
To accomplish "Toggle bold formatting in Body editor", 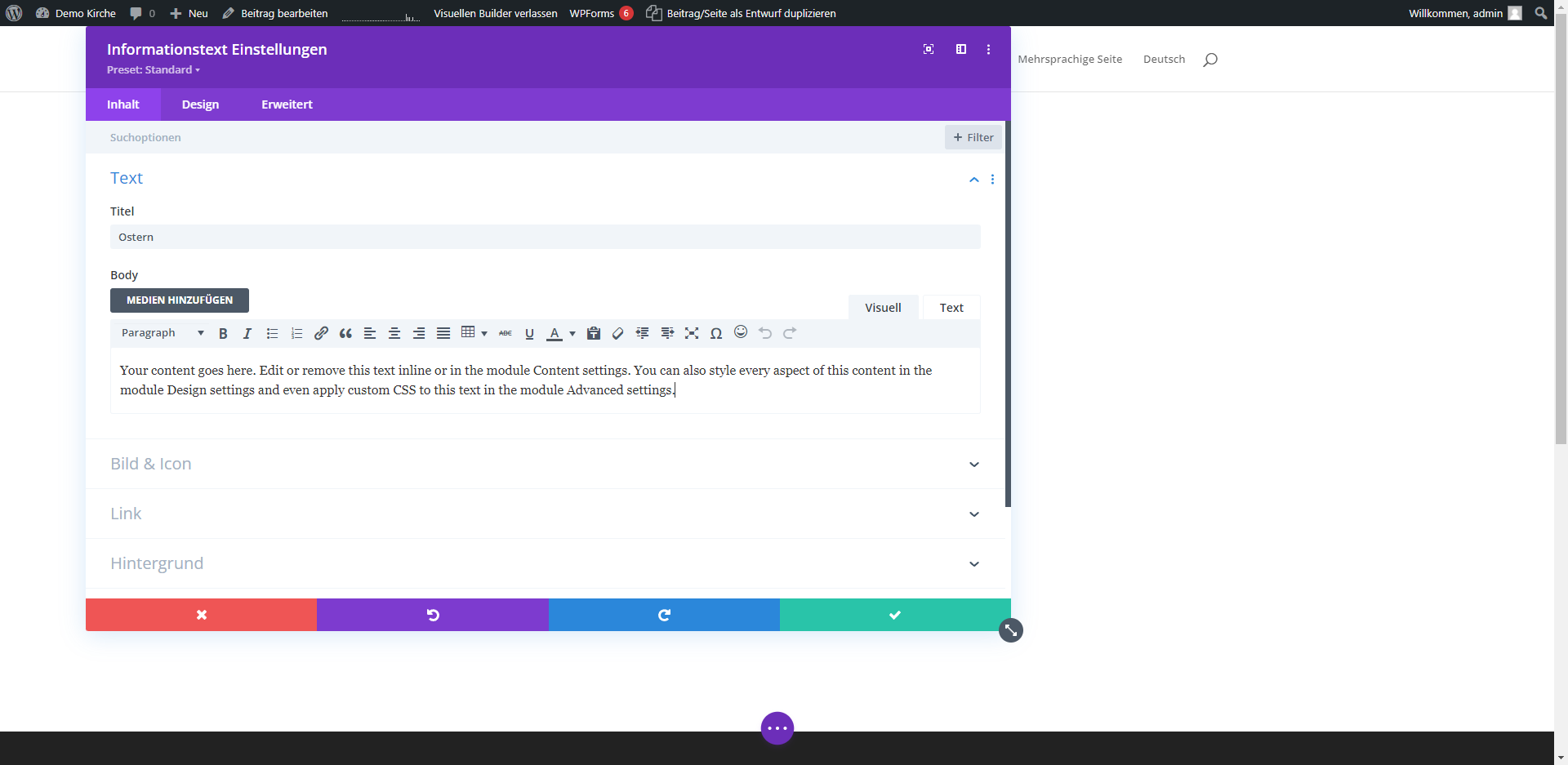I will click(x=223, y=333).
